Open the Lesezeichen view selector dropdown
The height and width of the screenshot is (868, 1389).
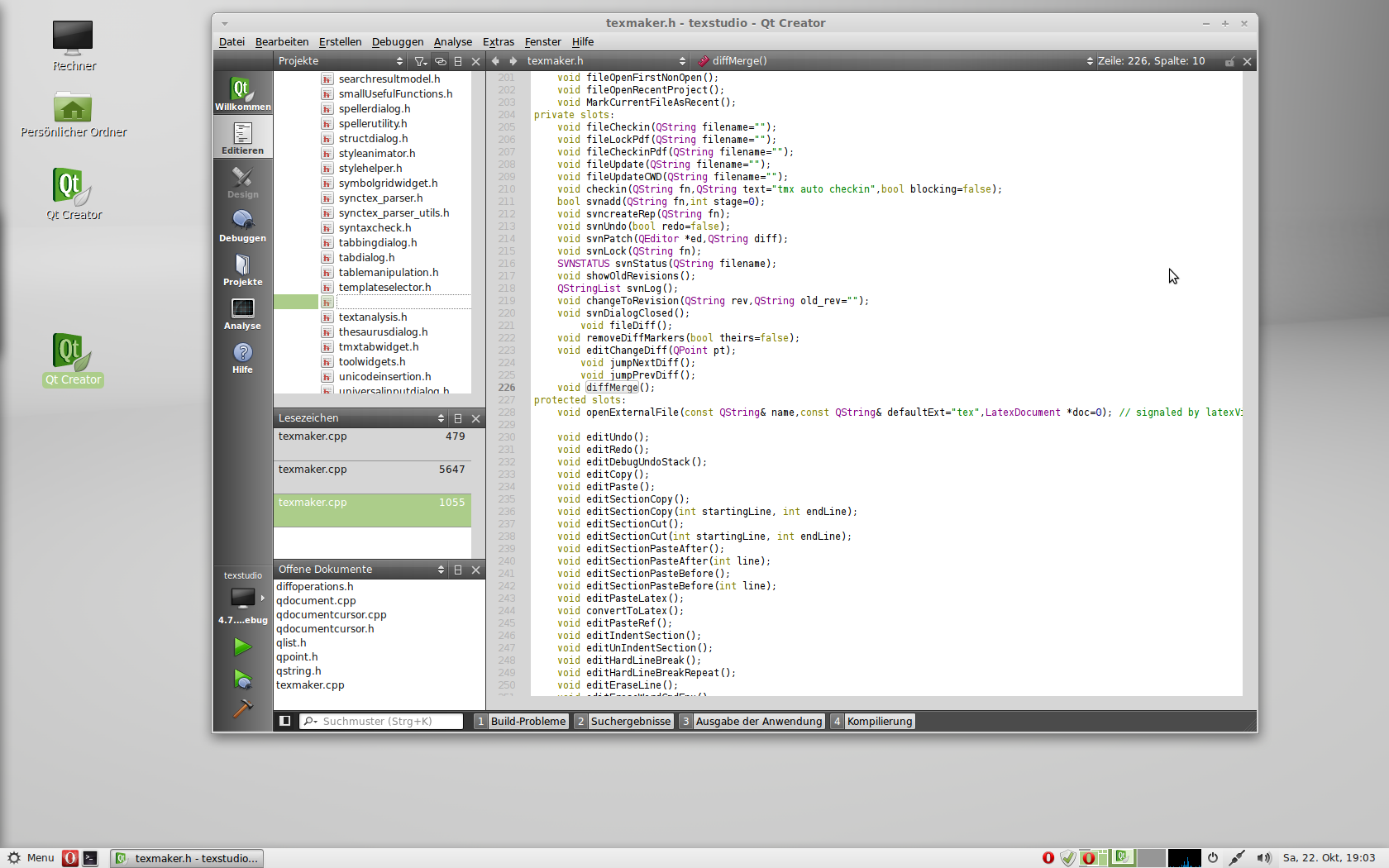(x=361, y=418)
